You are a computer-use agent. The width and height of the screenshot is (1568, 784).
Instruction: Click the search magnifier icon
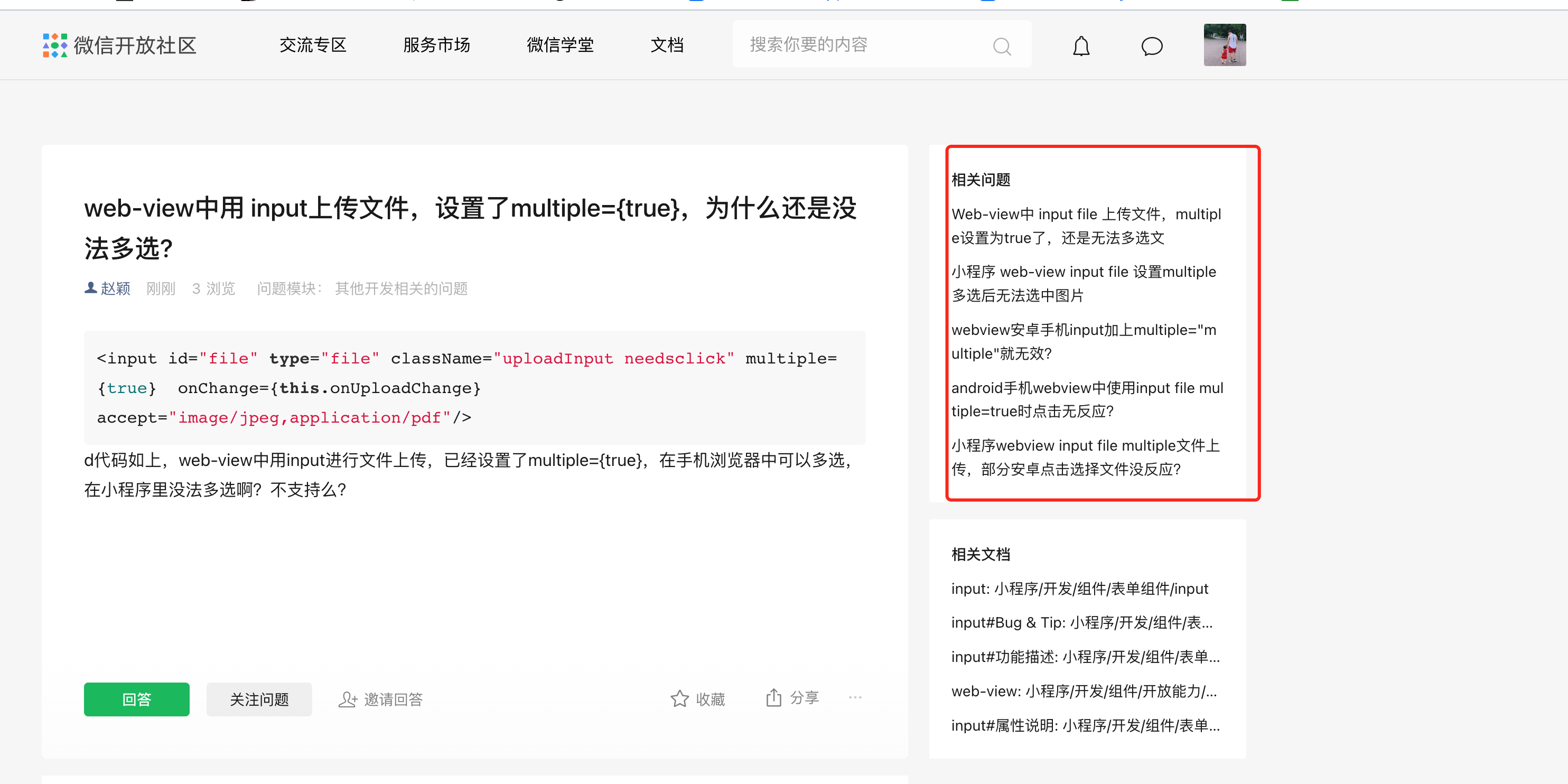tap(1001, 46)
